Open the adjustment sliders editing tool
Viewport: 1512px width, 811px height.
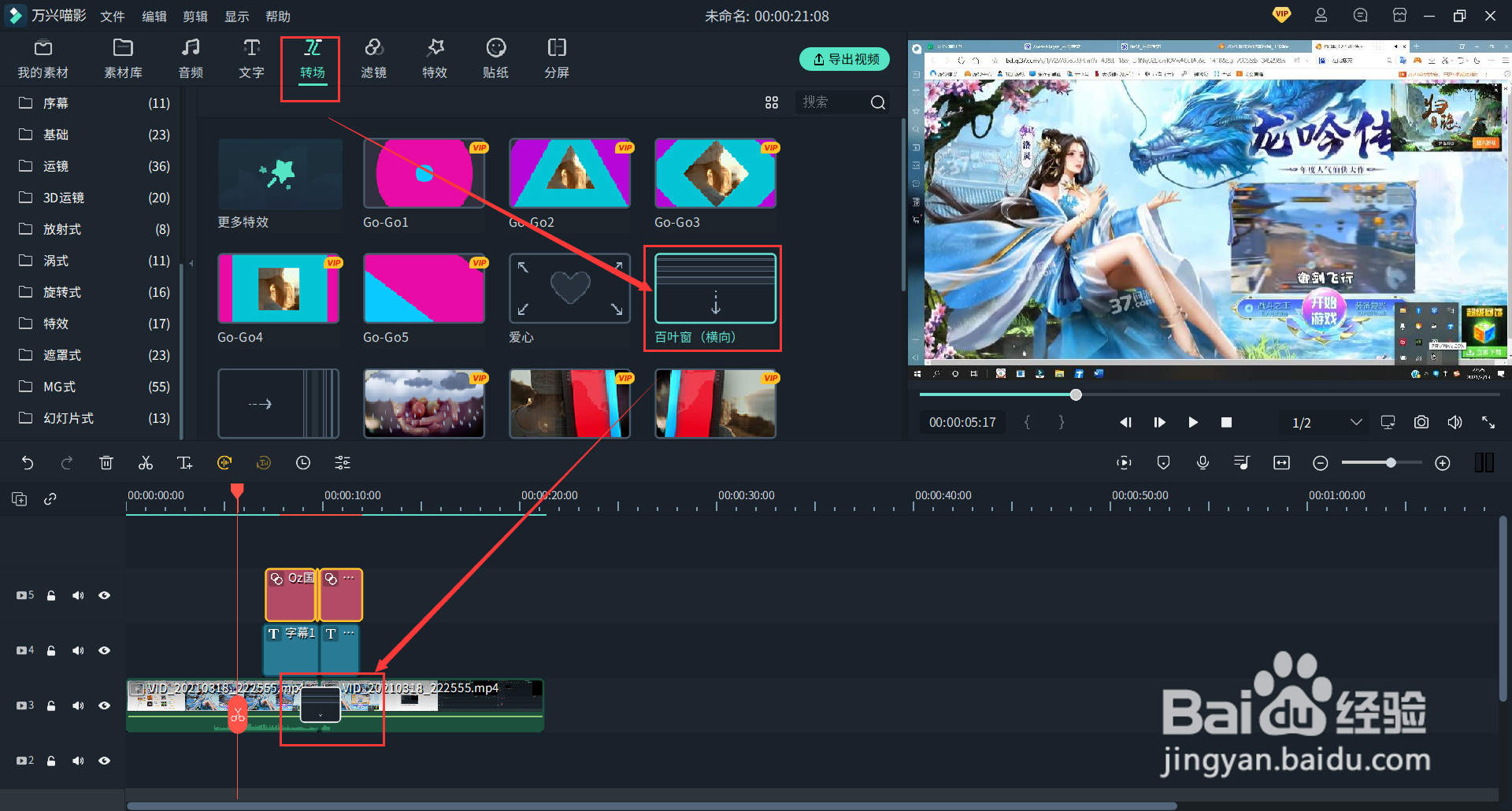click(x=343, y=463)
